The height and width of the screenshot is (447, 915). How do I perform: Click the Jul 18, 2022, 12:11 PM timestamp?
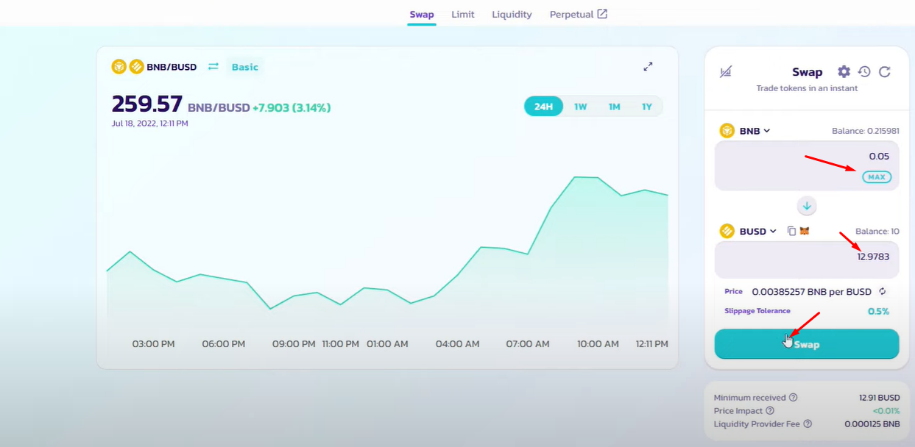150,124
